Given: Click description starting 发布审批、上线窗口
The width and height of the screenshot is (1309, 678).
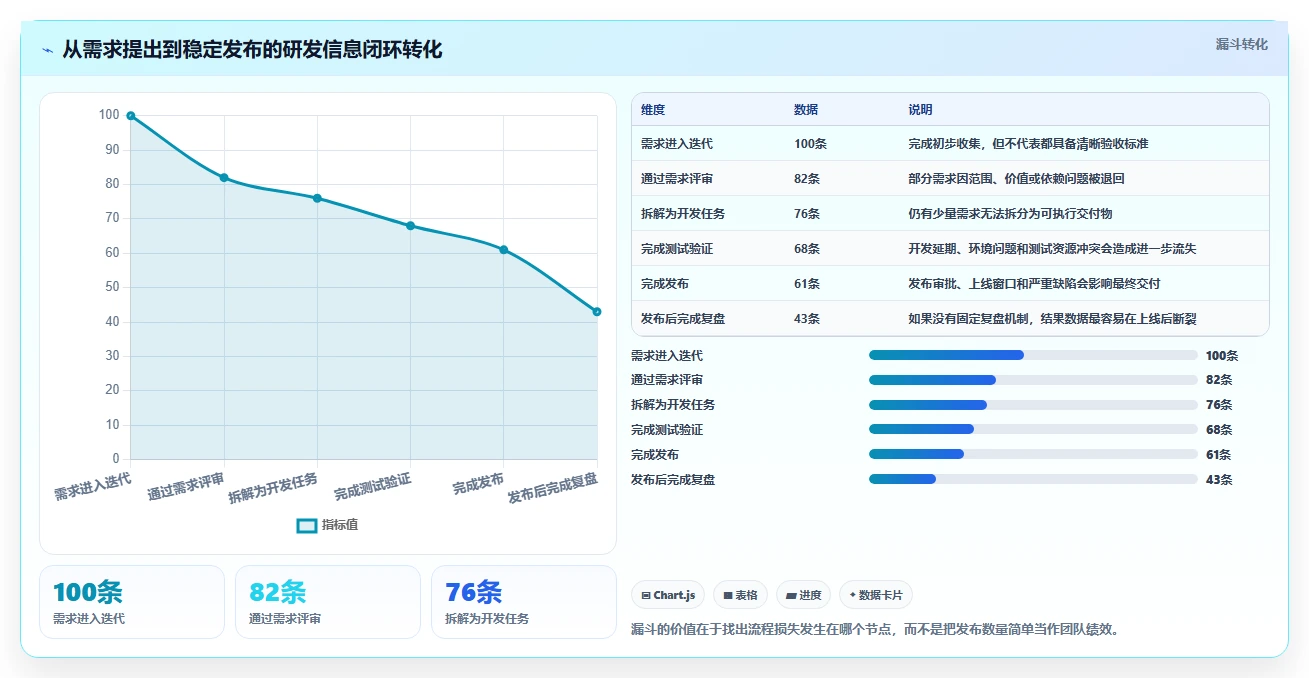Looking at the screenshot, I should point(1034,284).
